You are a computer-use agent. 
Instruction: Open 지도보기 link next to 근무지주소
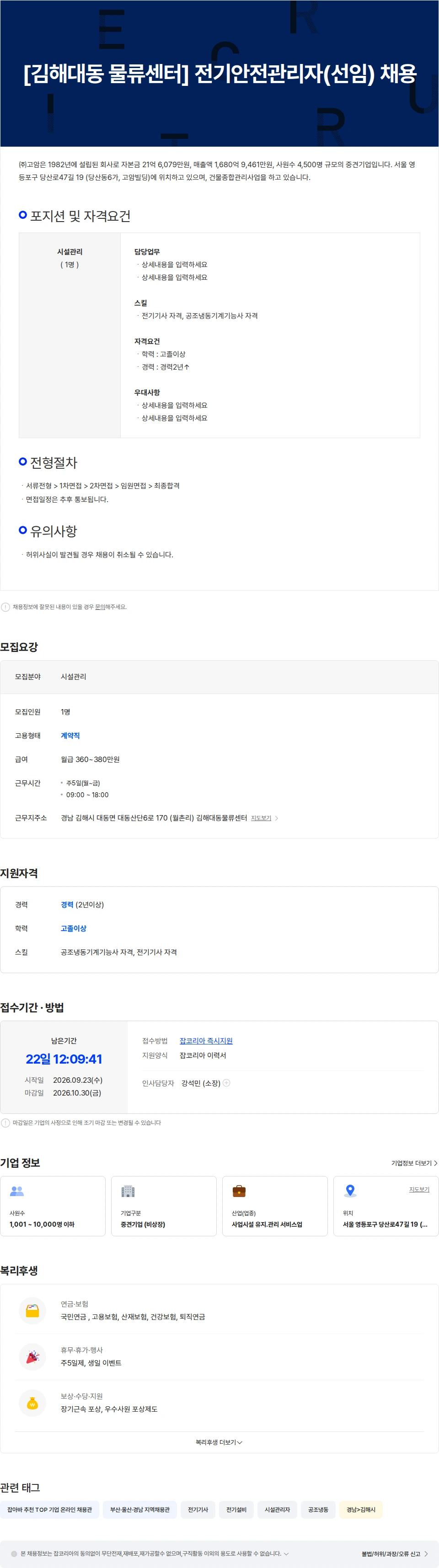coord(261,818)
